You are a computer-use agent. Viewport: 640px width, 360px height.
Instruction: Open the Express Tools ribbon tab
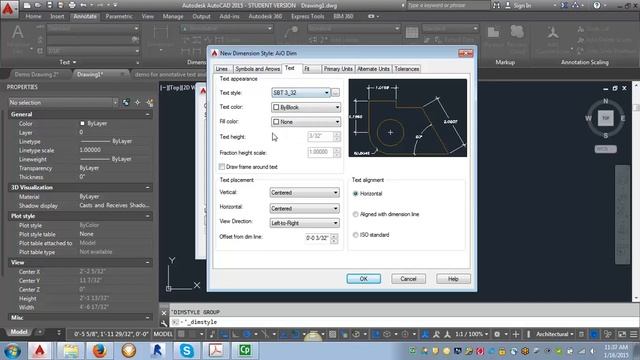[307, 16]
